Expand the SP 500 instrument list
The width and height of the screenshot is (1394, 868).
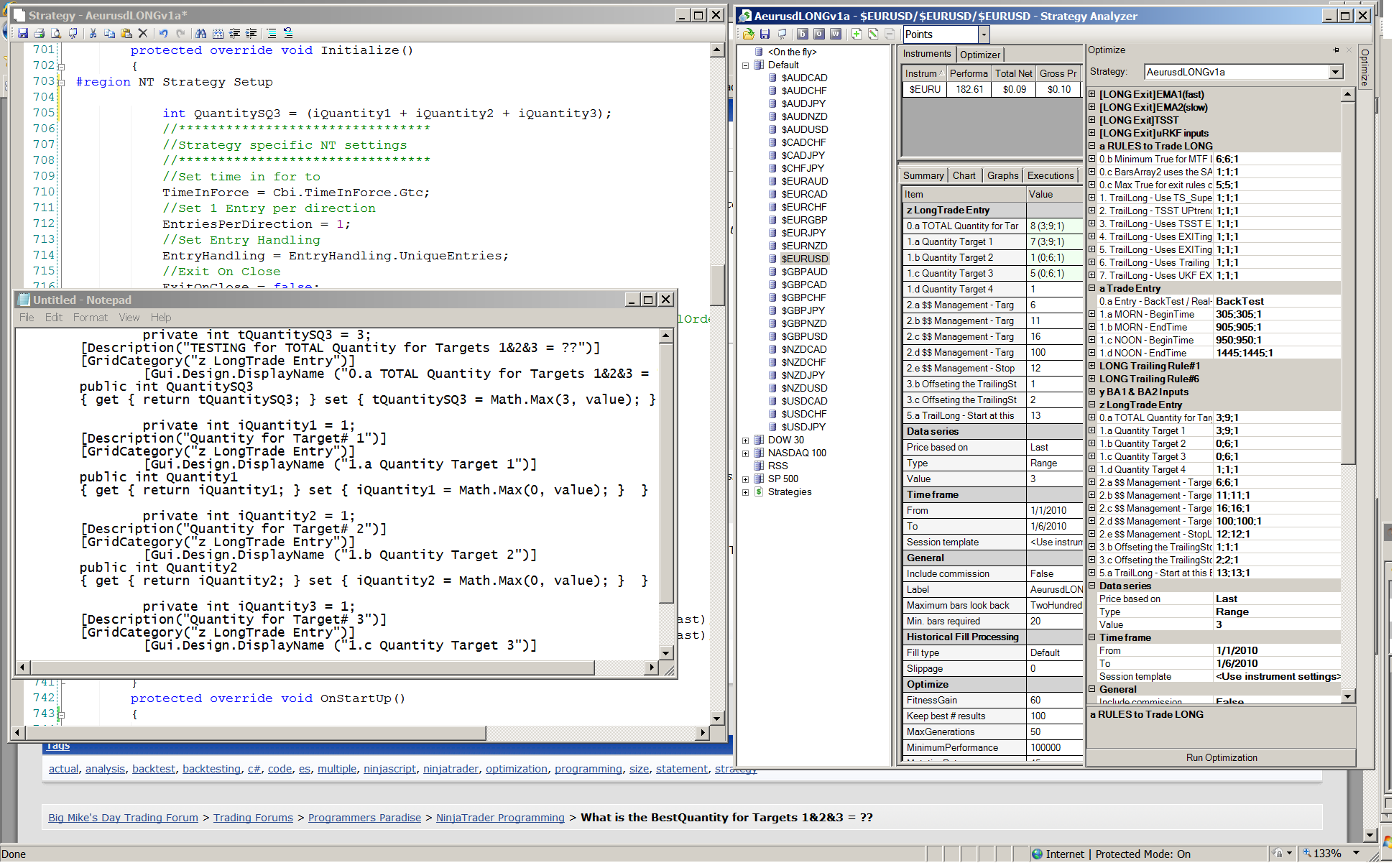745,479
